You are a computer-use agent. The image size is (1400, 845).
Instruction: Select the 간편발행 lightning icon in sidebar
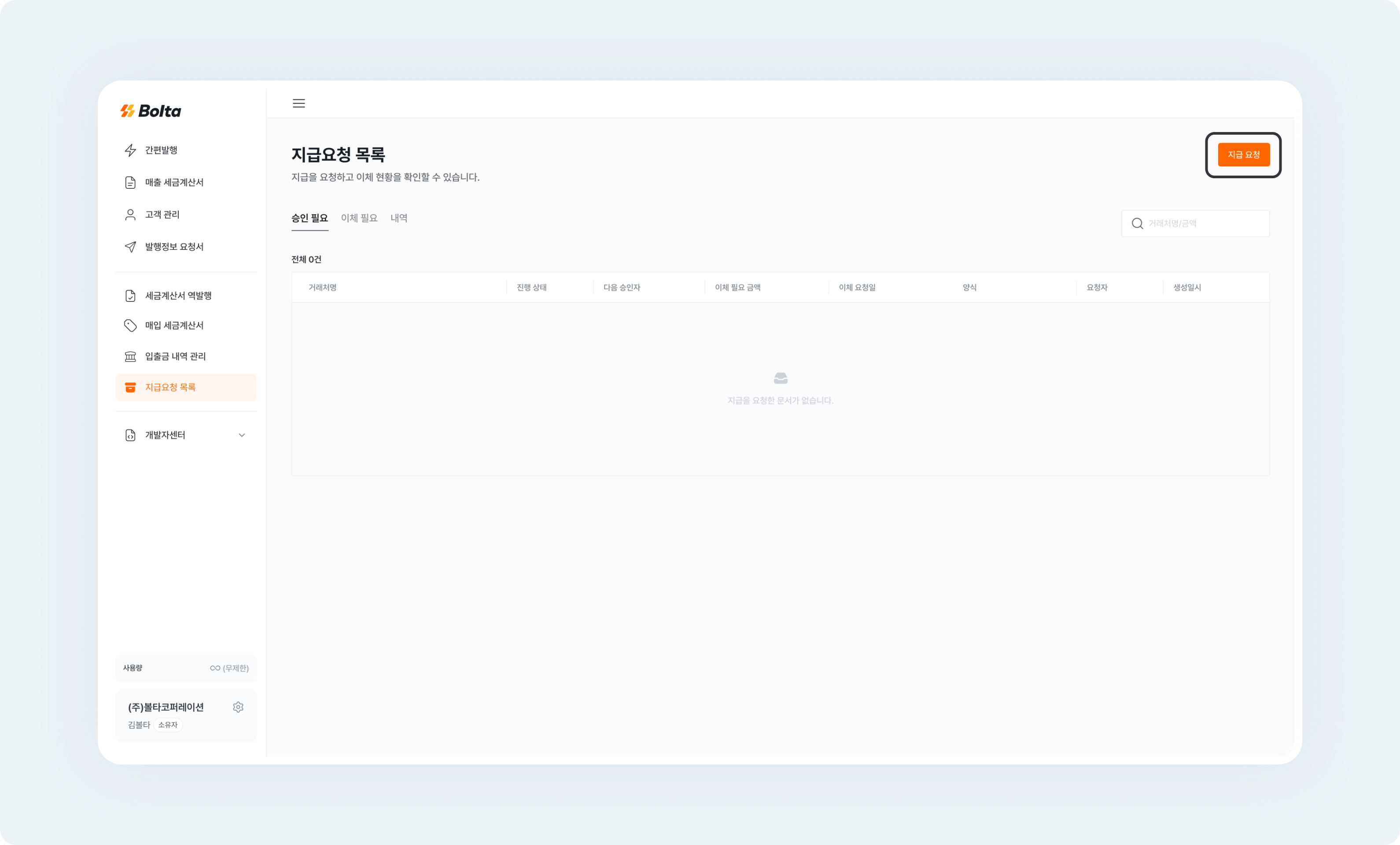pyautogui.click(x=130, y=150)
